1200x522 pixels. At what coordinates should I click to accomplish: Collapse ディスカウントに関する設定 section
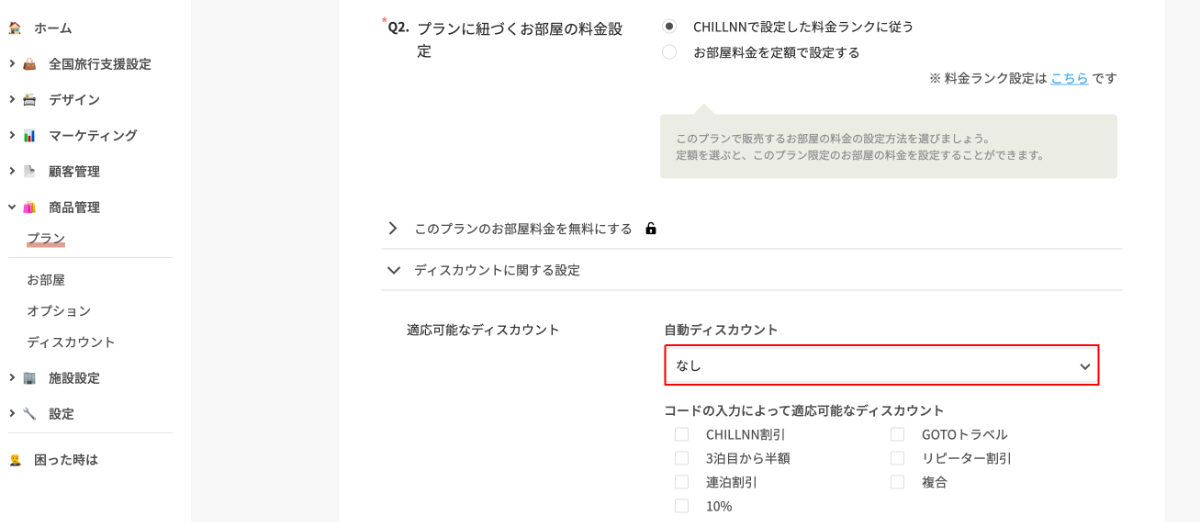point(393,270)
